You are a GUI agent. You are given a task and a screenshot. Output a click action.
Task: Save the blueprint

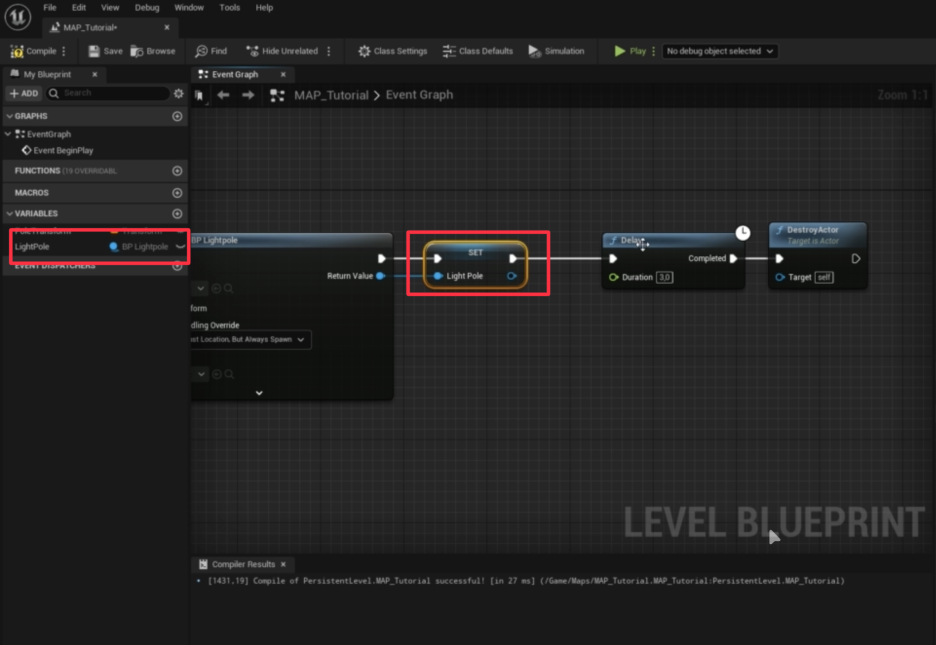[105, 51]
